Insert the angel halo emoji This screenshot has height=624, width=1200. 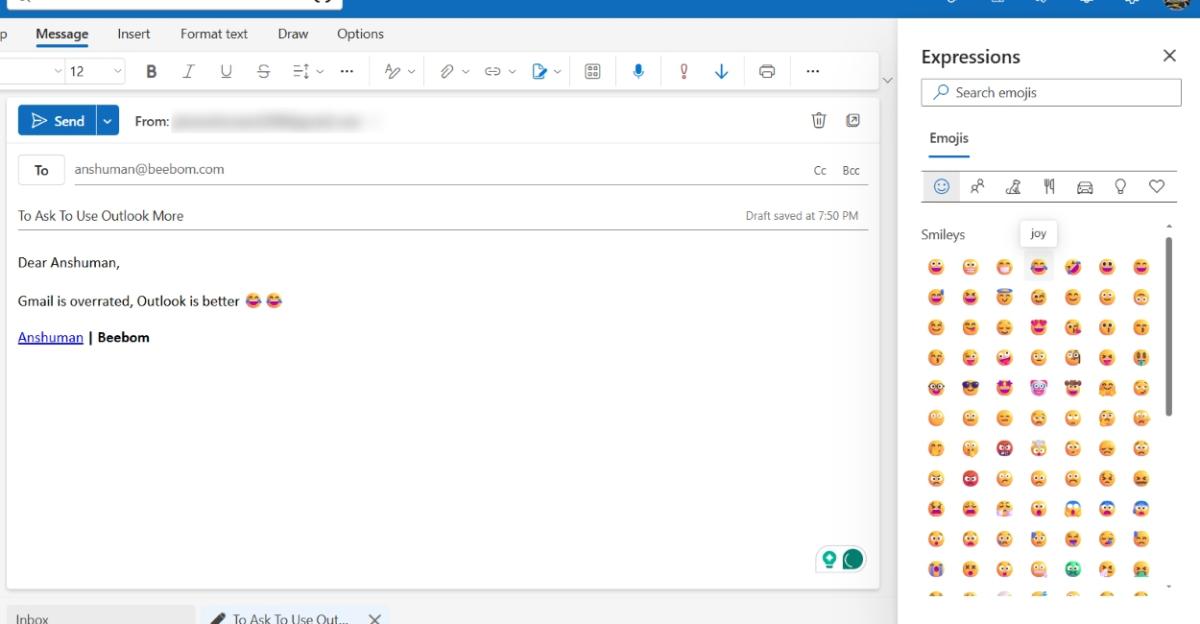tap(1004, 297)
